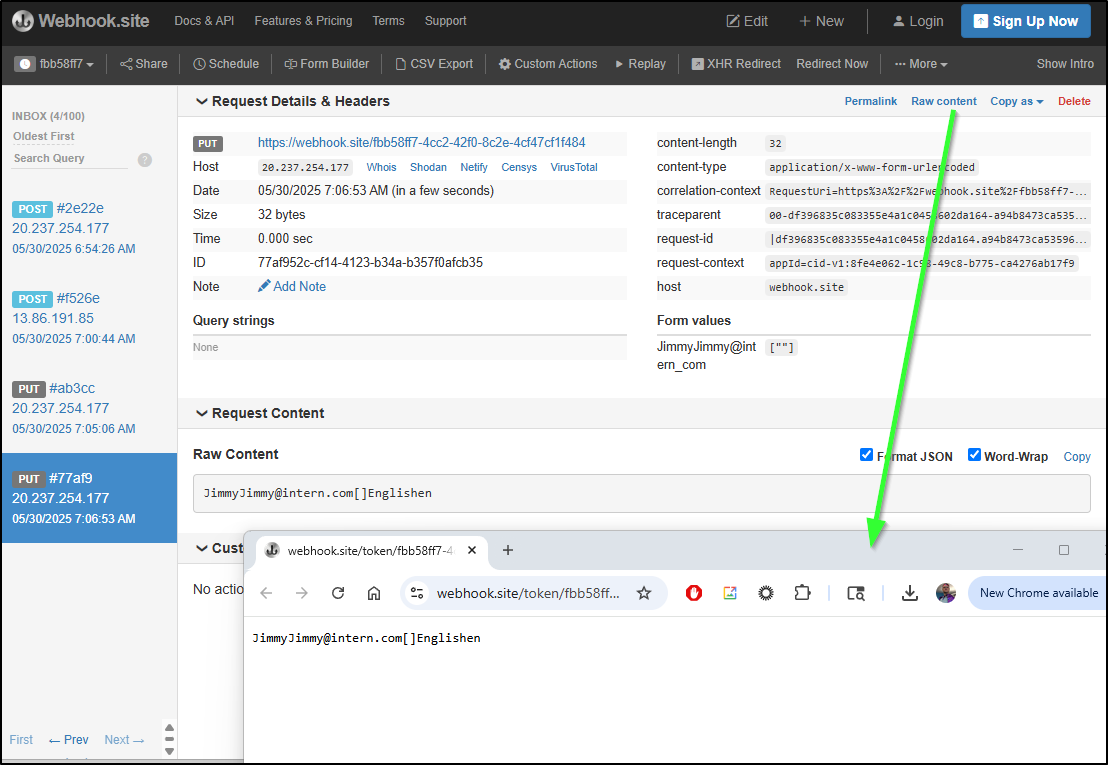Open the Terms page
1108x765 pixels.
point(389,20)
